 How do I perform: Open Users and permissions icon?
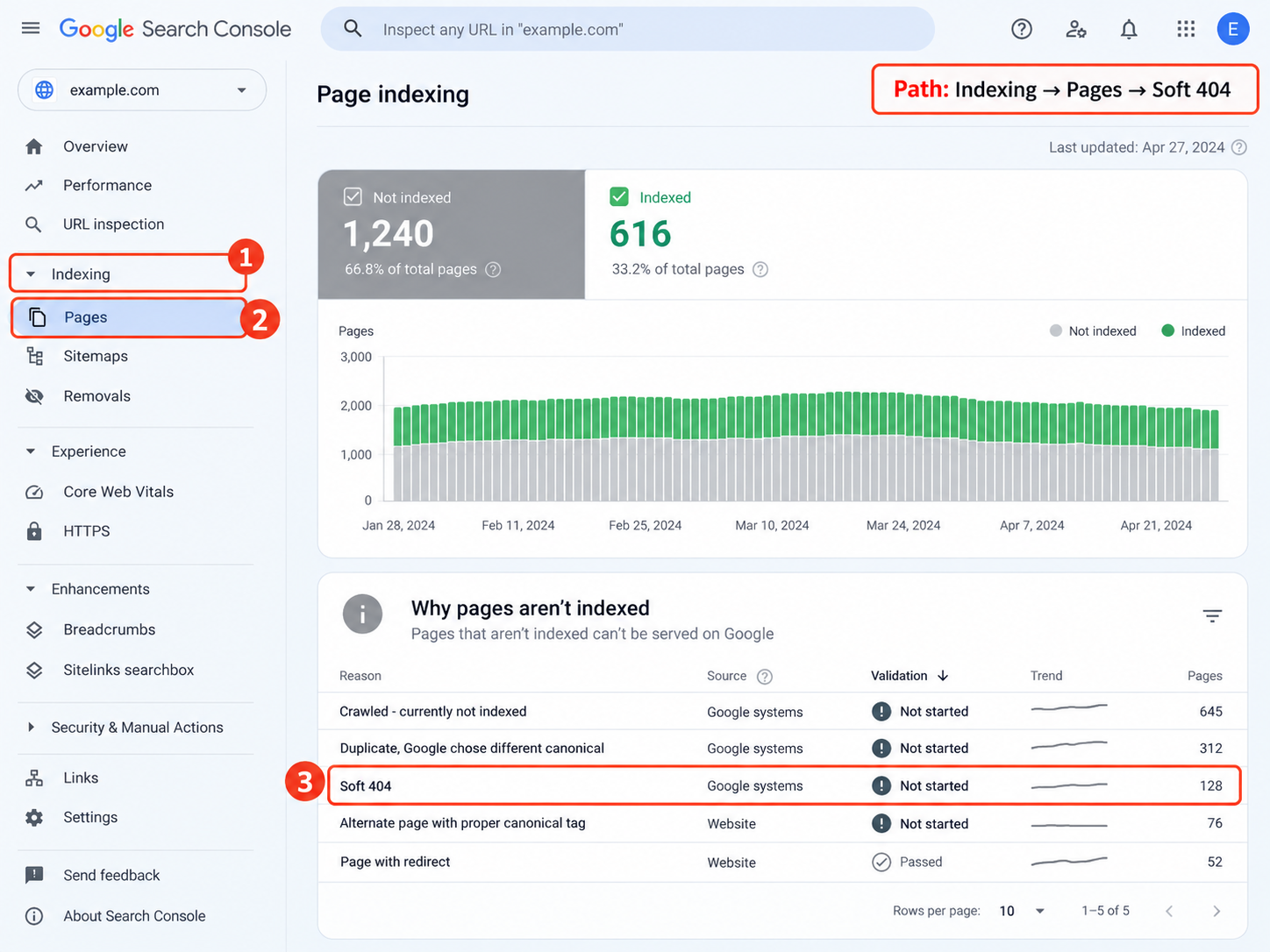[x=1076, y=29]
